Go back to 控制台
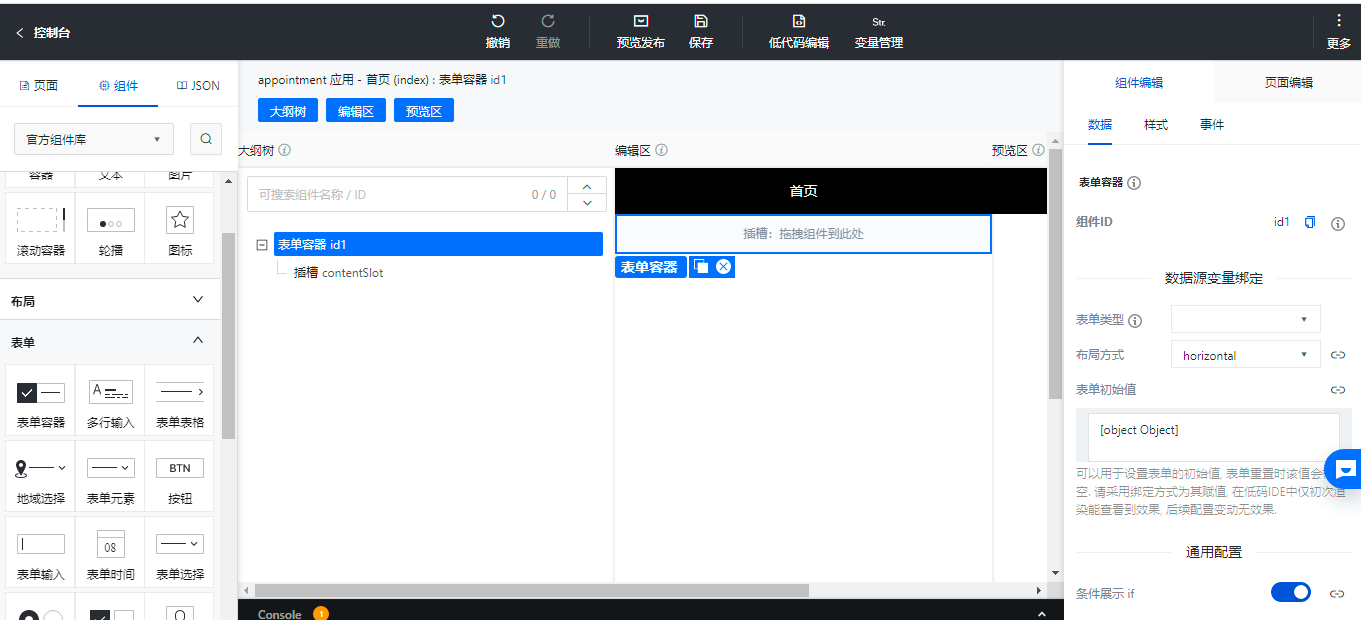The height and width of the screenshot is (620, 1361). coord(43,32)
